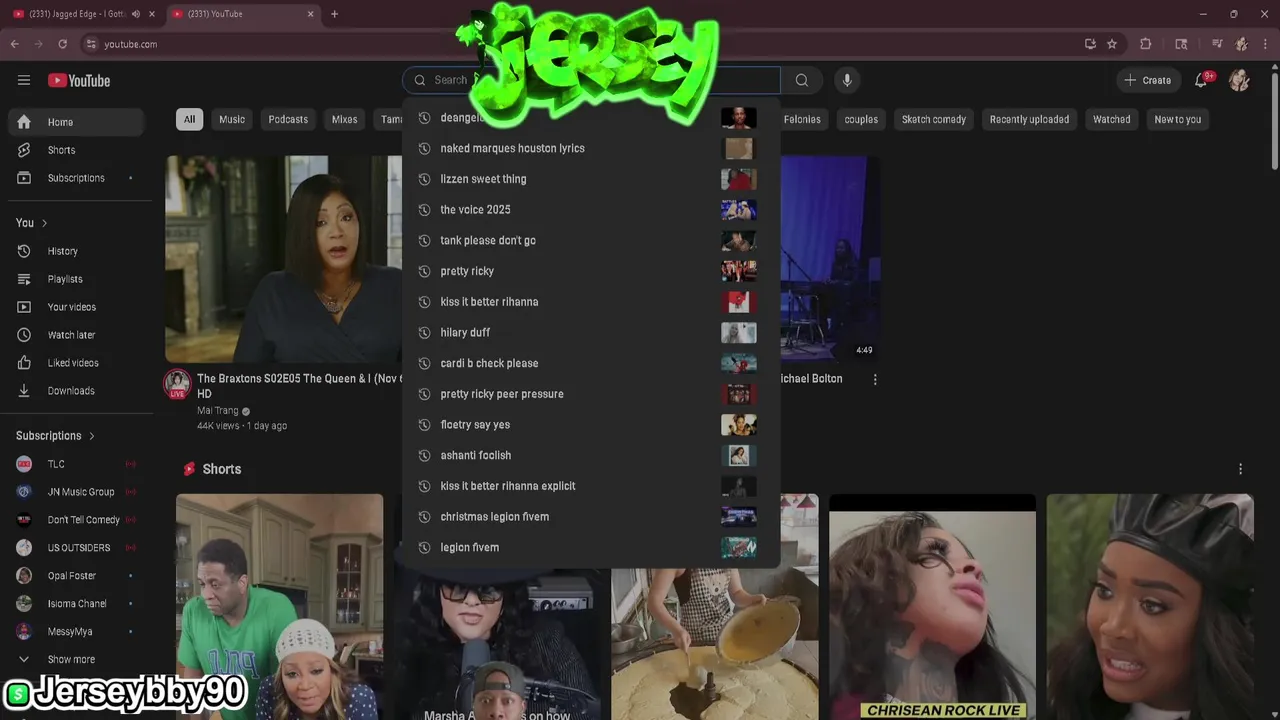Open Opal Foster channel
The image size is (1280, 720).
(77, 576)
